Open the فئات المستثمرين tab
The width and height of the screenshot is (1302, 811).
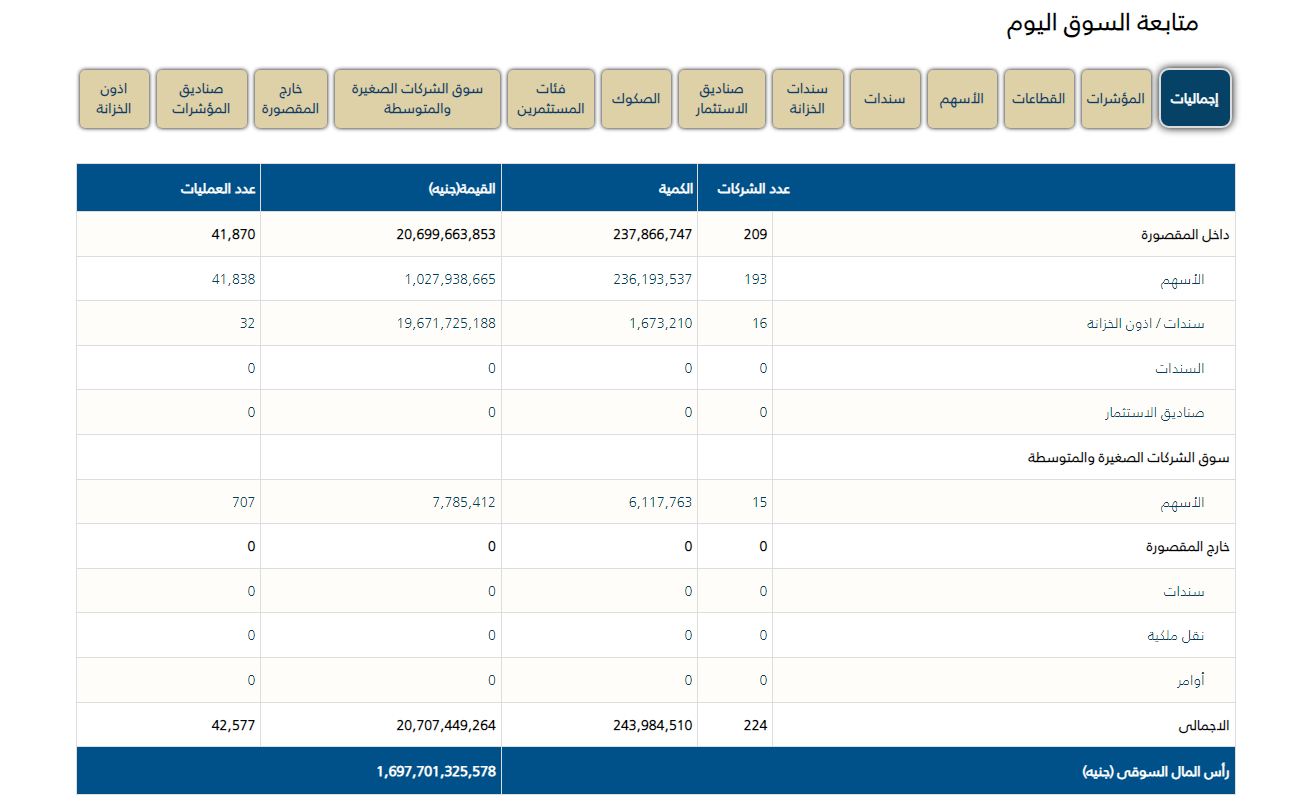tap(551, 99)
